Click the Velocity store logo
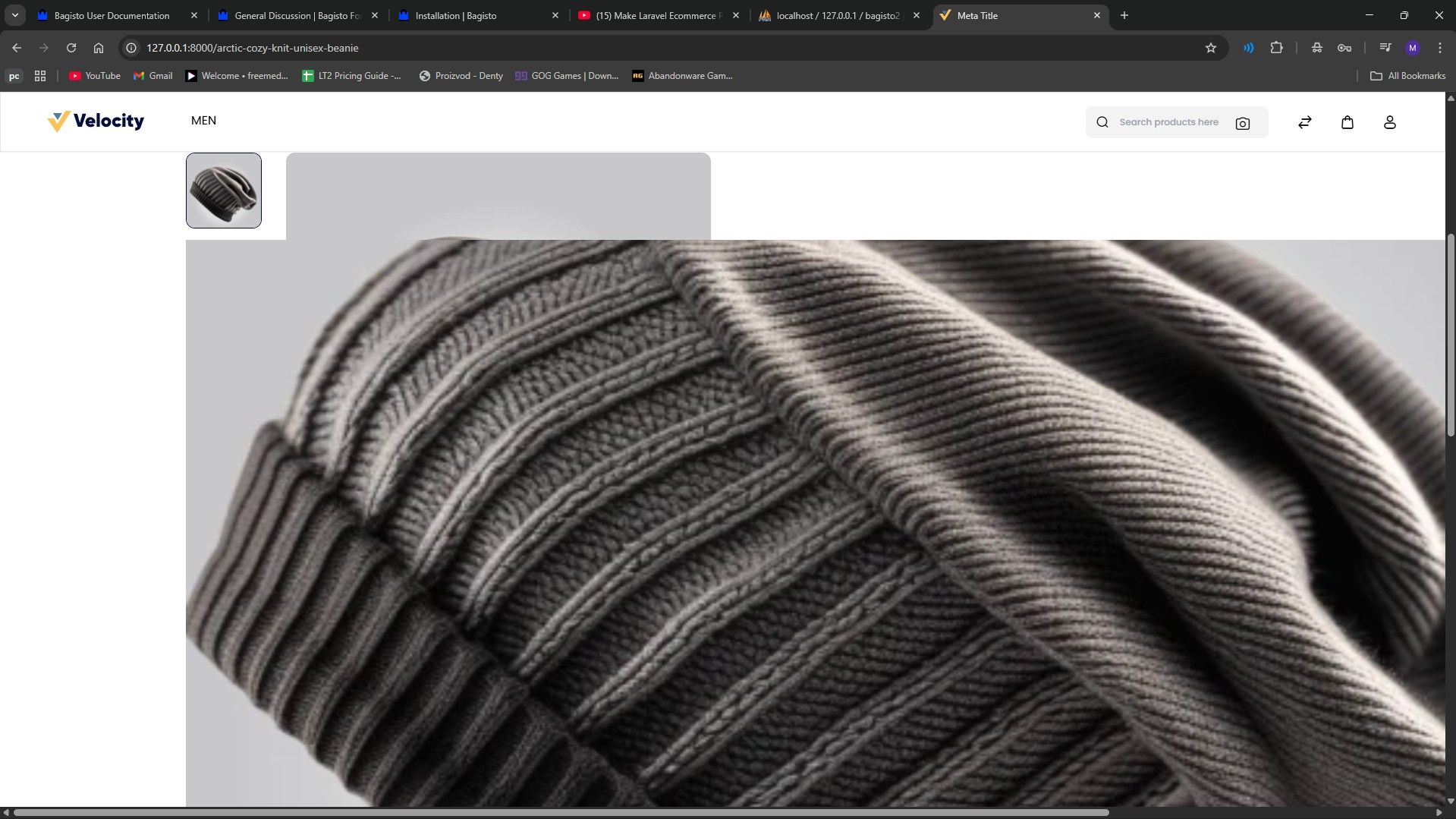 click(x=96, y=121)
